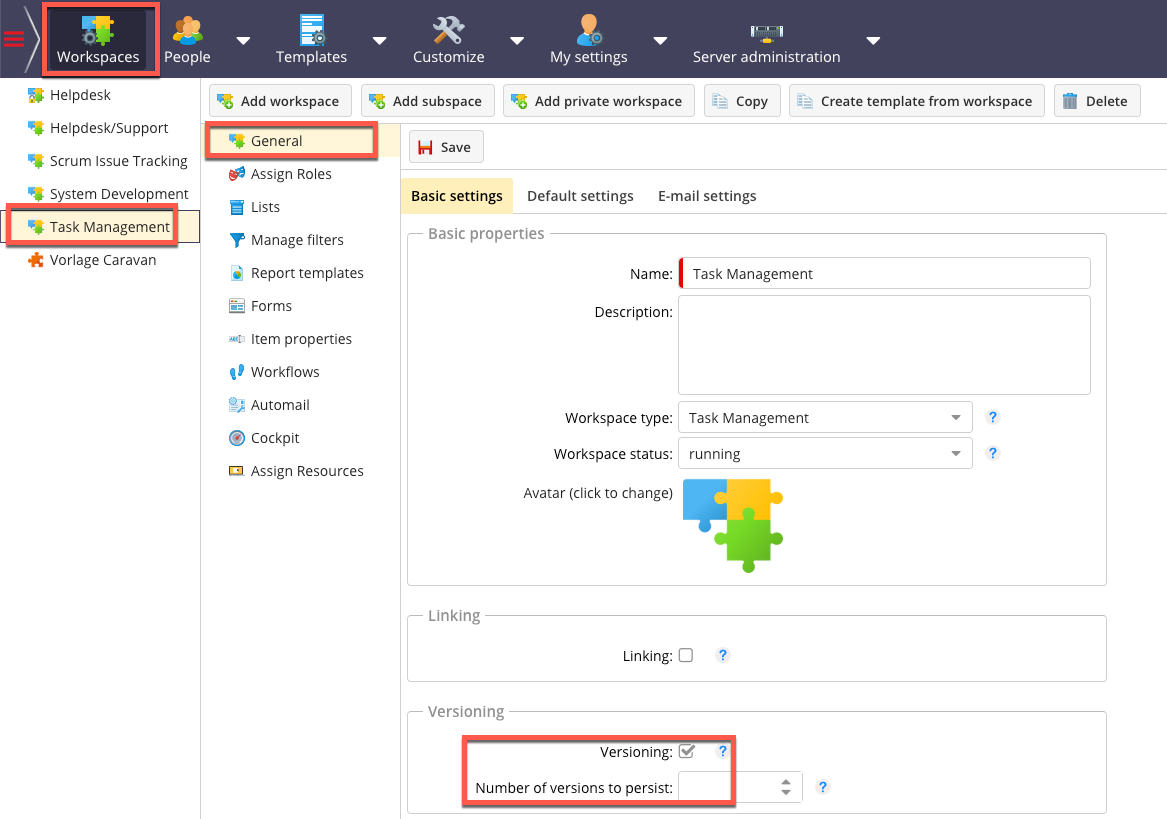Click the help icon beside Workspace type
Screen dimensions: 1167x819
click(x=993, y=417)
